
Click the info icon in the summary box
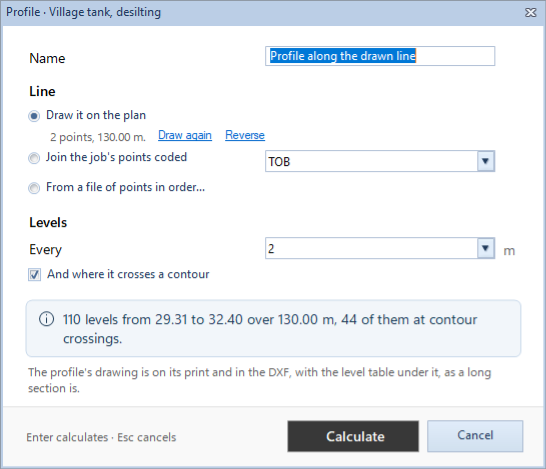point(46,319)
